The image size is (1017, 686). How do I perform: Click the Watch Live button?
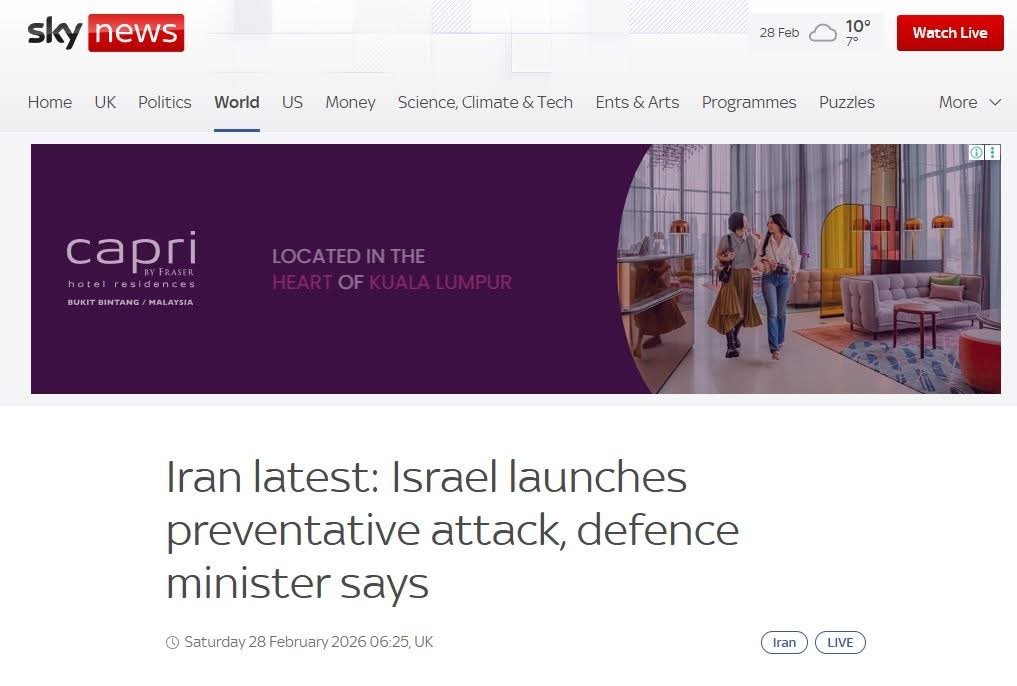950,32
